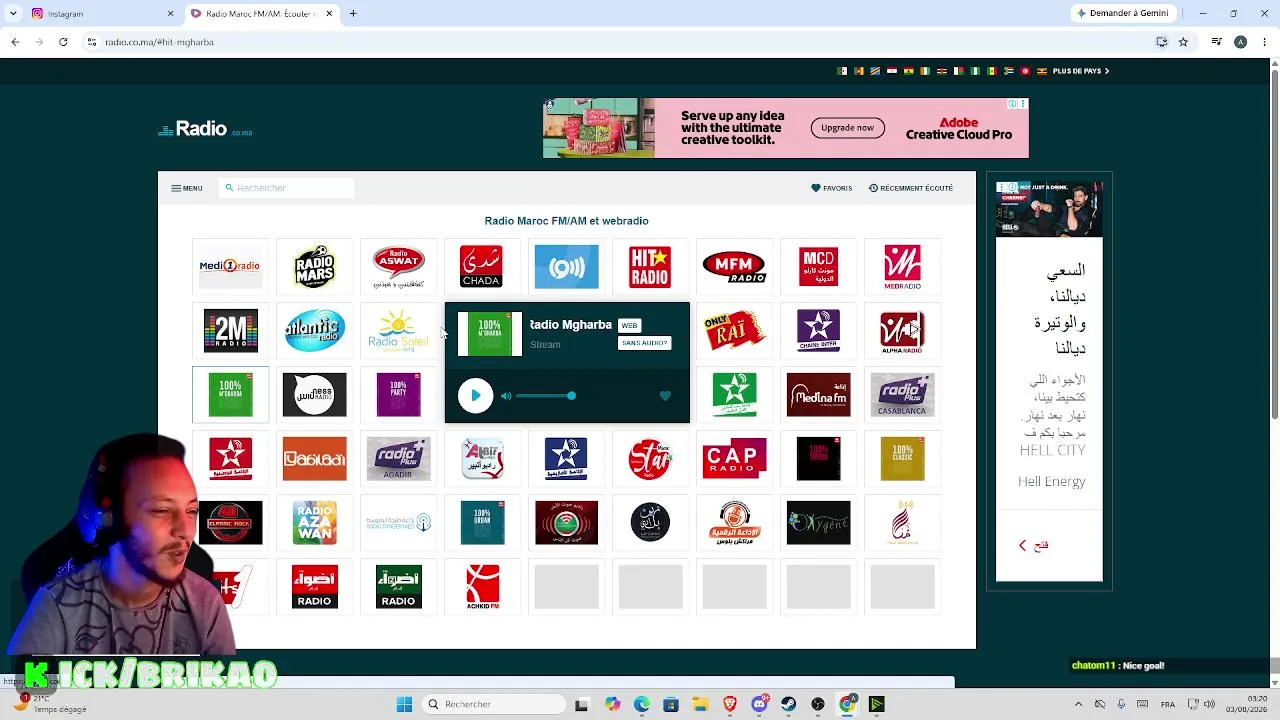Select the Chaine Inter station
This screenshot has height=720, width=1280.
[818, 331]
